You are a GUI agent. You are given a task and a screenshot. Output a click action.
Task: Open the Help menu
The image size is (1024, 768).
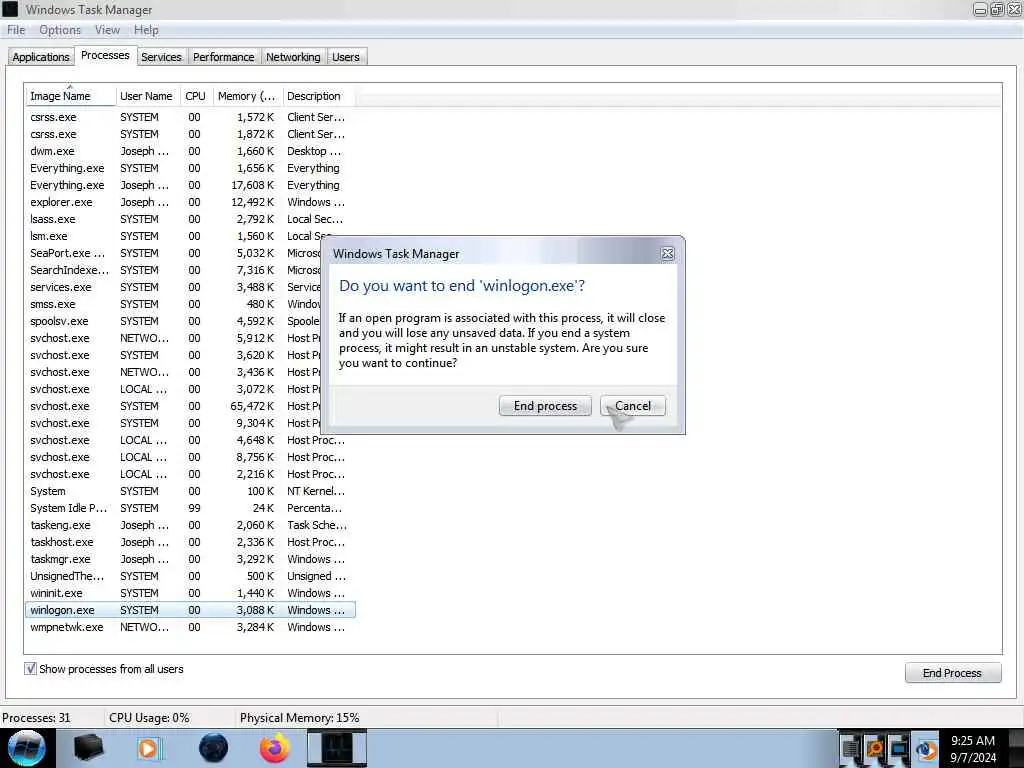(x=146, y=30)
